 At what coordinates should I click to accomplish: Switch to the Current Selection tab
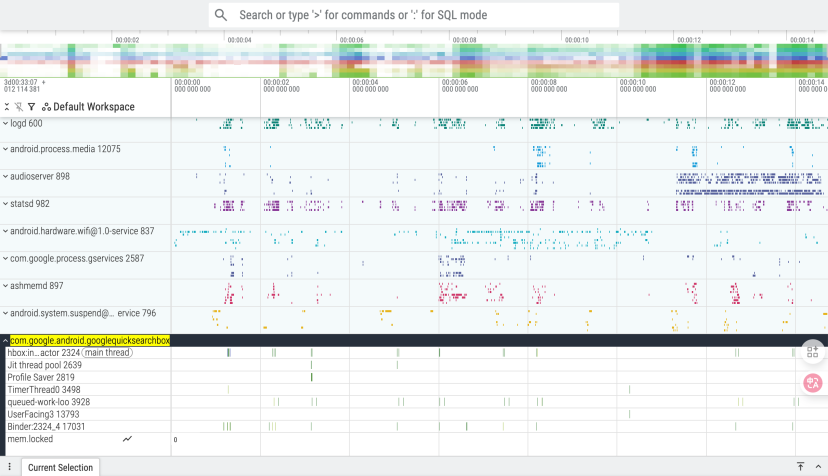60,467
